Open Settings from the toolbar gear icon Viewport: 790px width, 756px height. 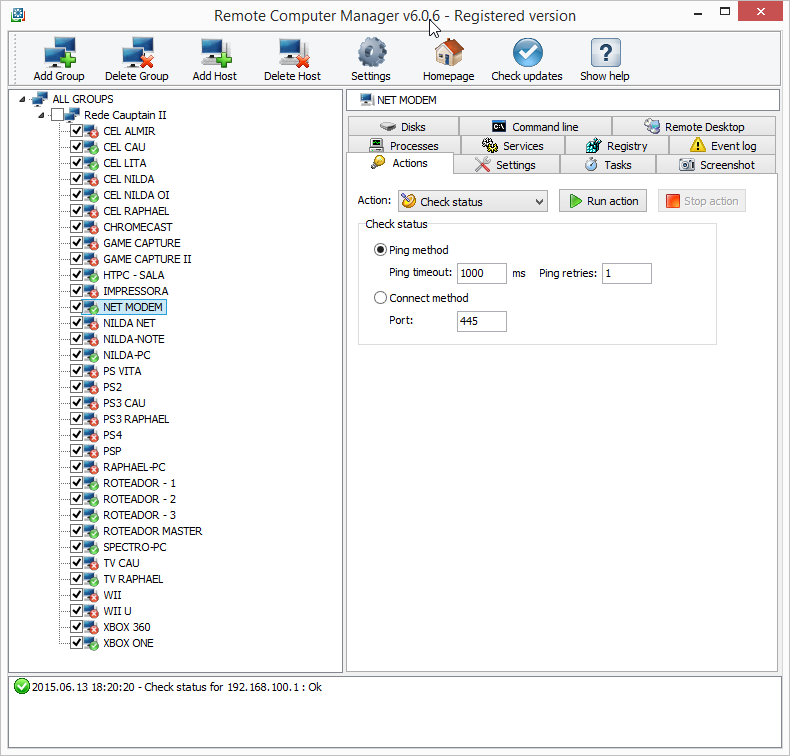[x=372, y=52]
